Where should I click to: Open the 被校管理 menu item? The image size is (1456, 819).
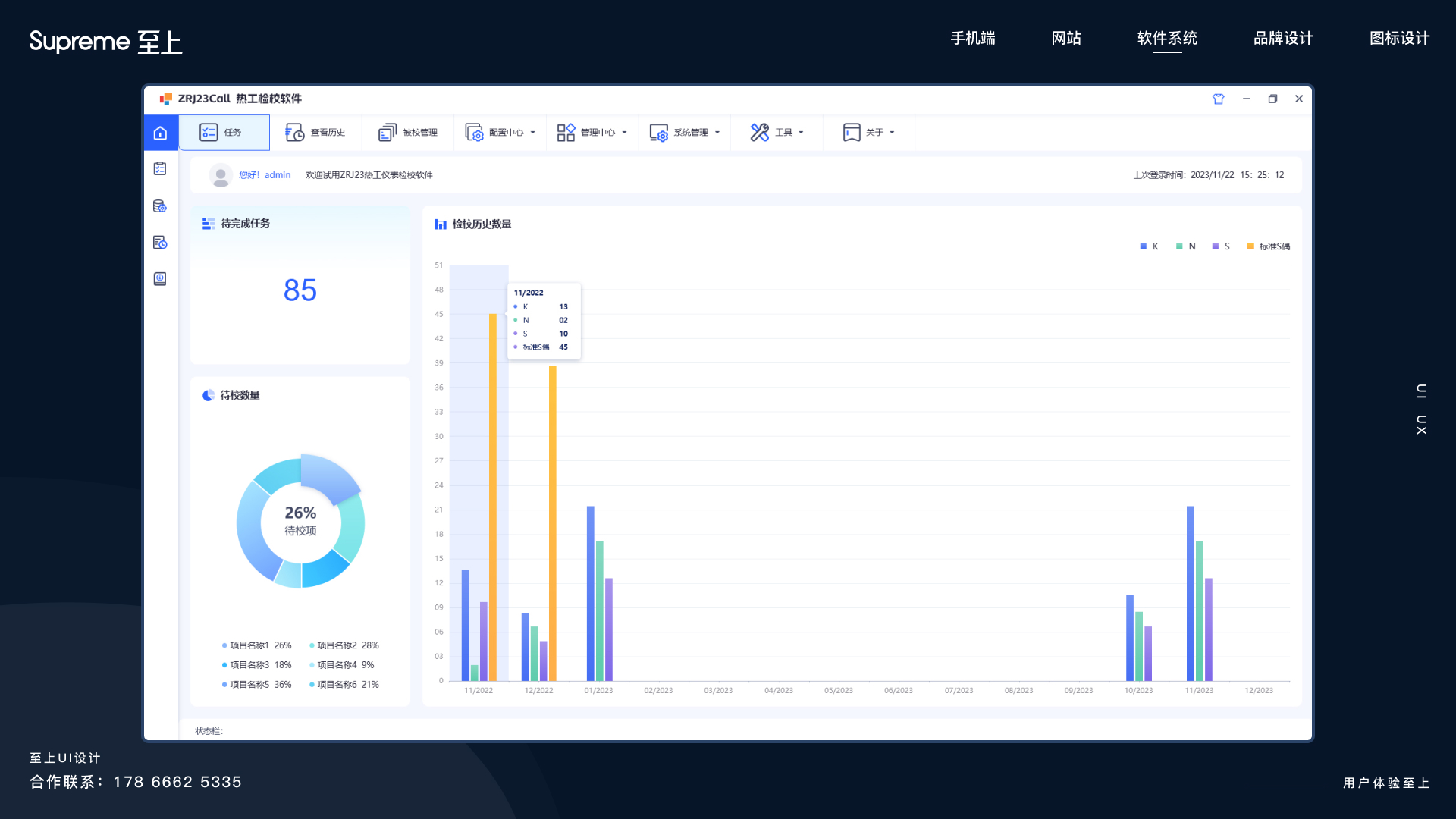pos(408,133)
